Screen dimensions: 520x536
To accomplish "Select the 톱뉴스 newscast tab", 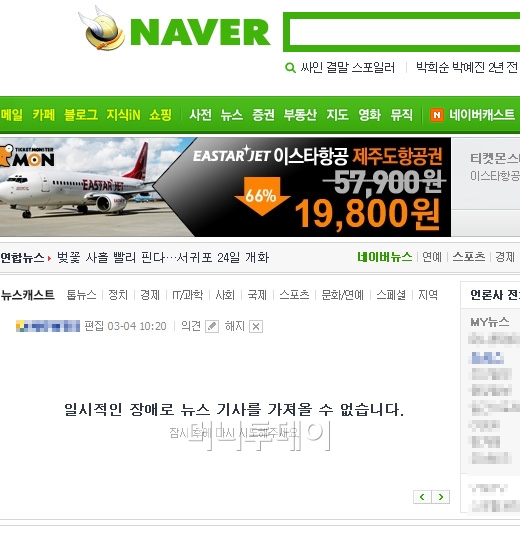I will [x=81, y=295].
